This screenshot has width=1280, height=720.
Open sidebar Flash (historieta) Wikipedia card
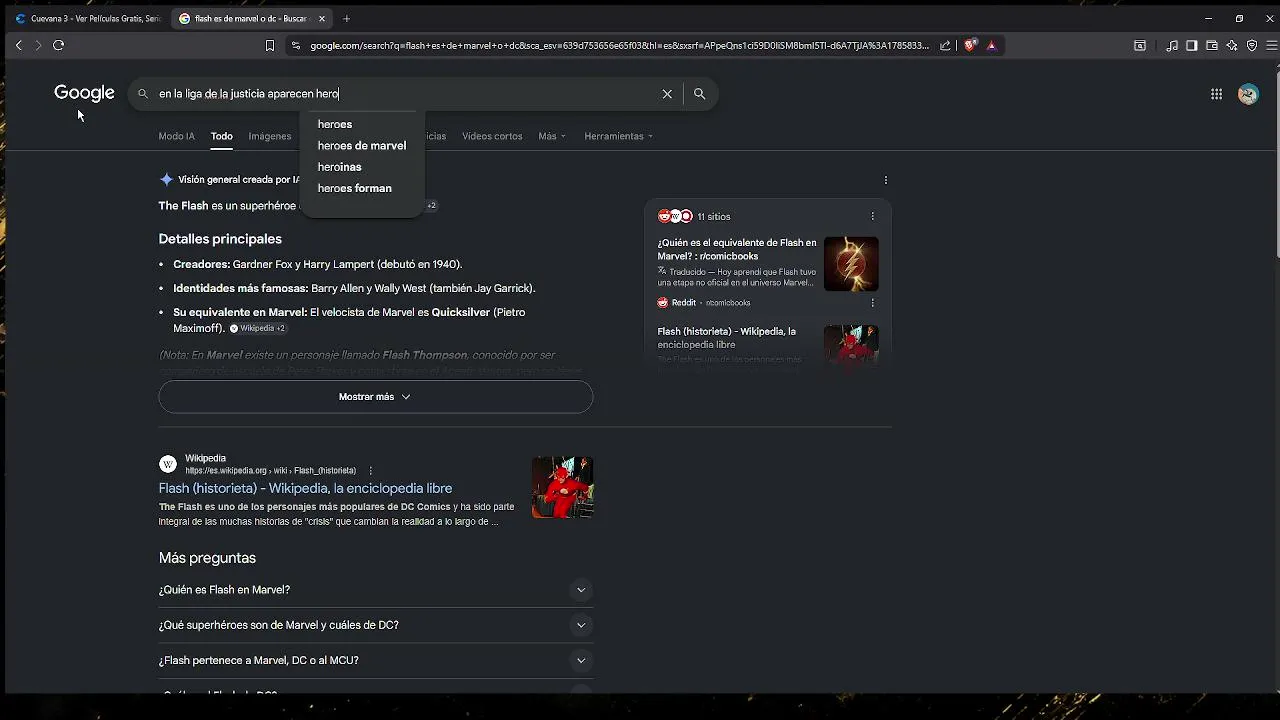coord(767,345)
